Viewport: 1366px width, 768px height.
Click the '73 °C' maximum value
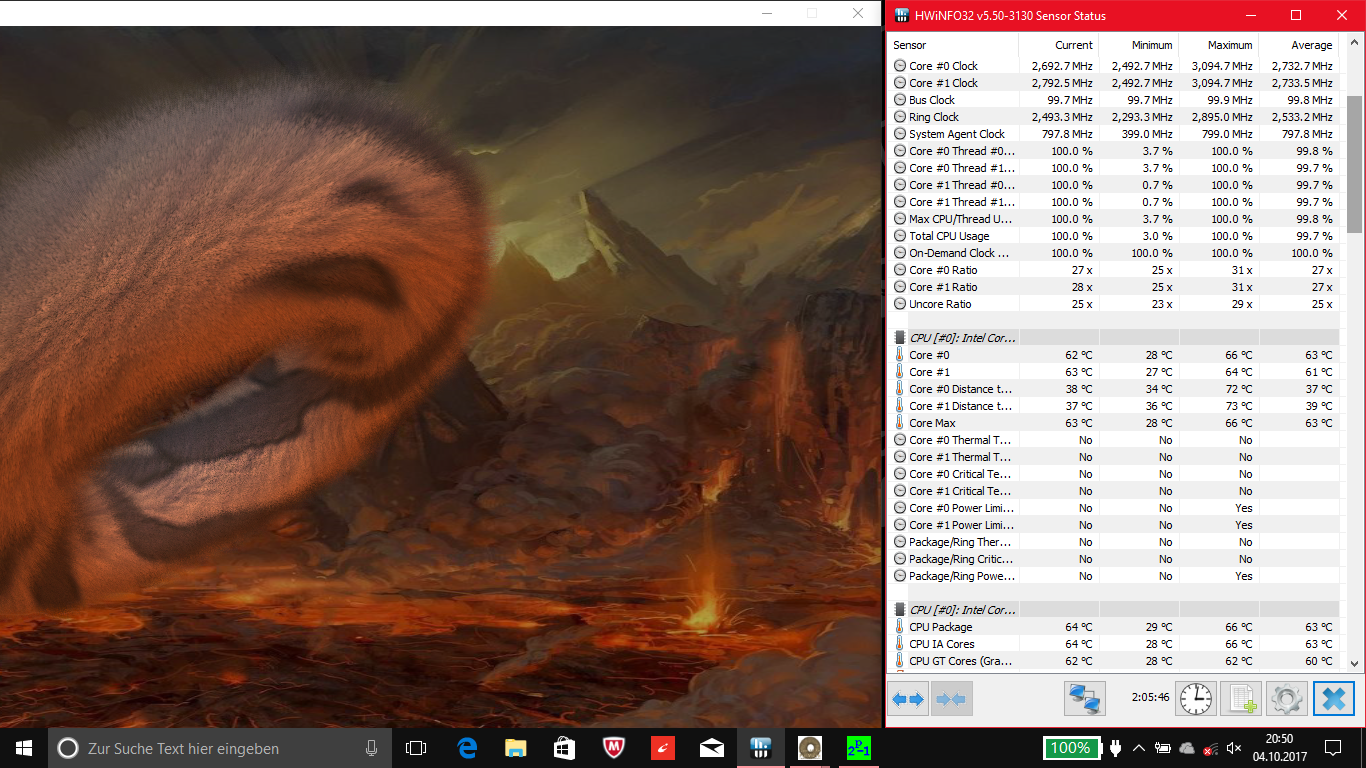click(x=1239, y=406)
